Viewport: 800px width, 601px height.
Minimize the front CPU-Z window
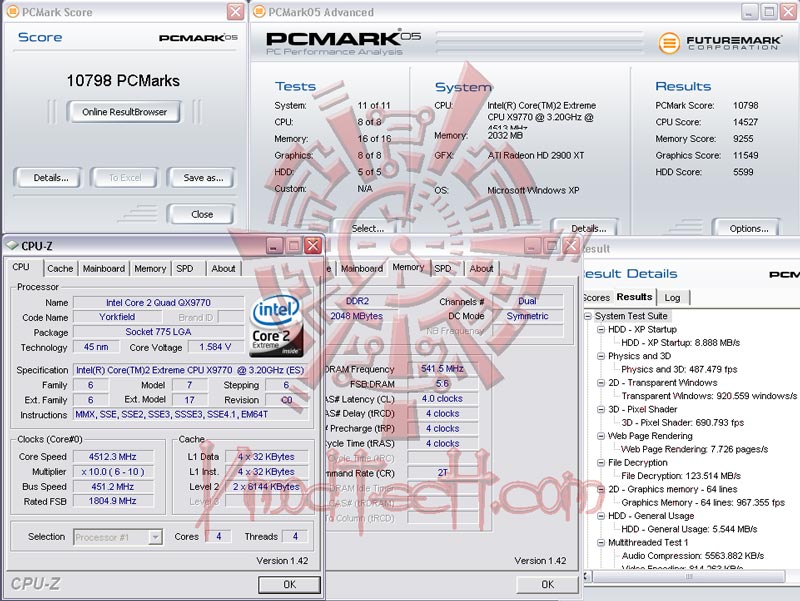point(274,246)
